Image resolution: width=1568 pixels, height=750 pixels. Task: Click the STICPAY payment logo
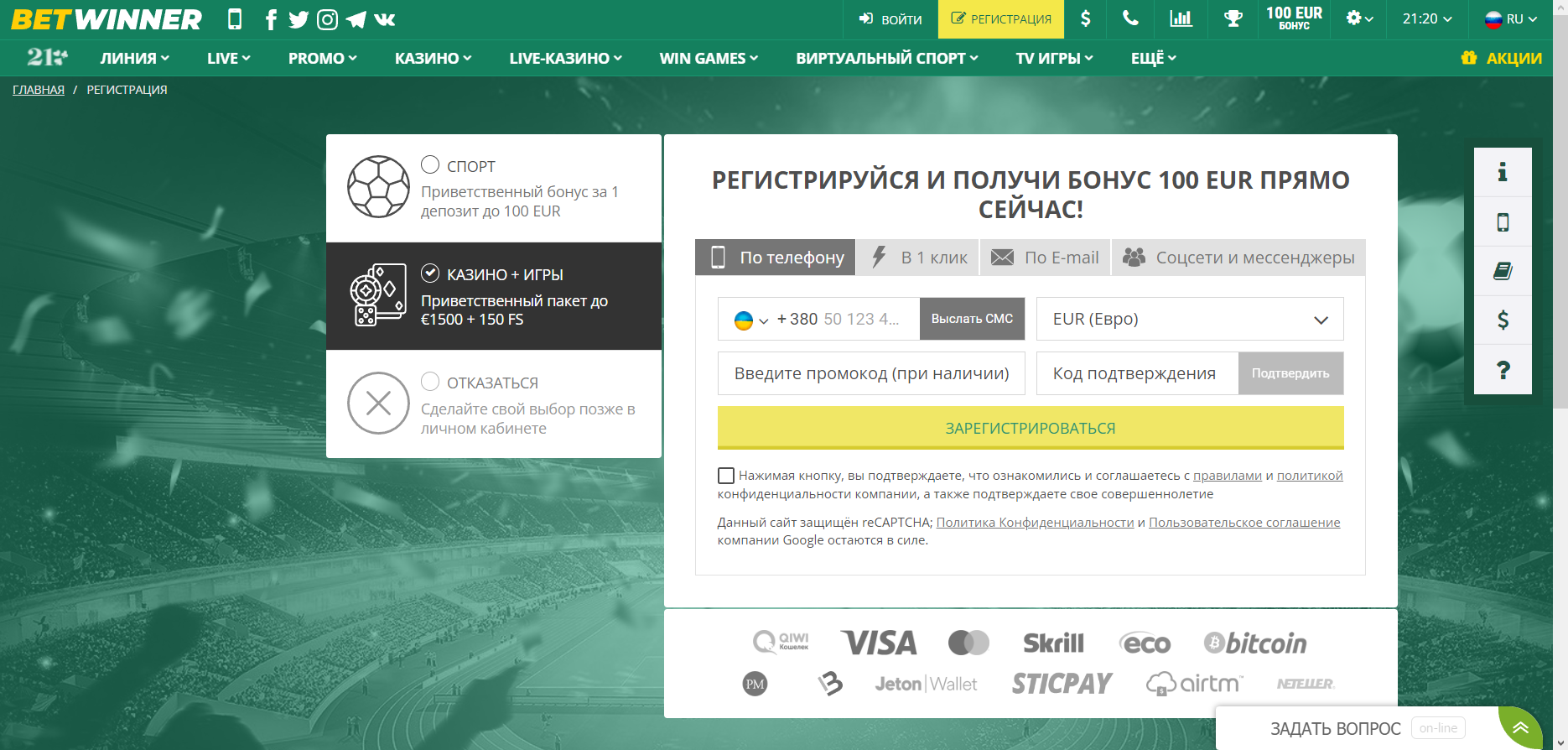(1062, 684)
